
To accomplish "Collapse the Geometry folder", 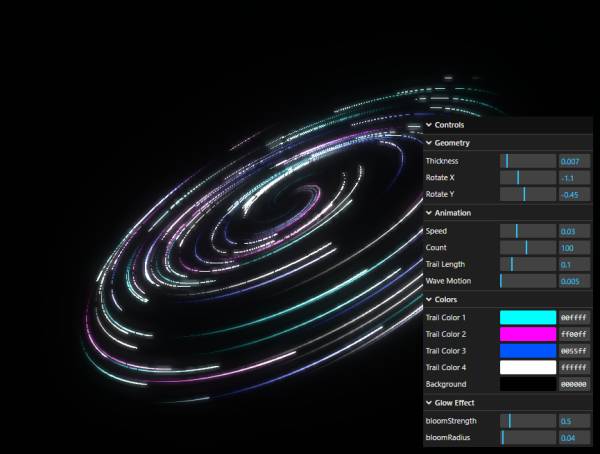I will click(x=452, y=143).
